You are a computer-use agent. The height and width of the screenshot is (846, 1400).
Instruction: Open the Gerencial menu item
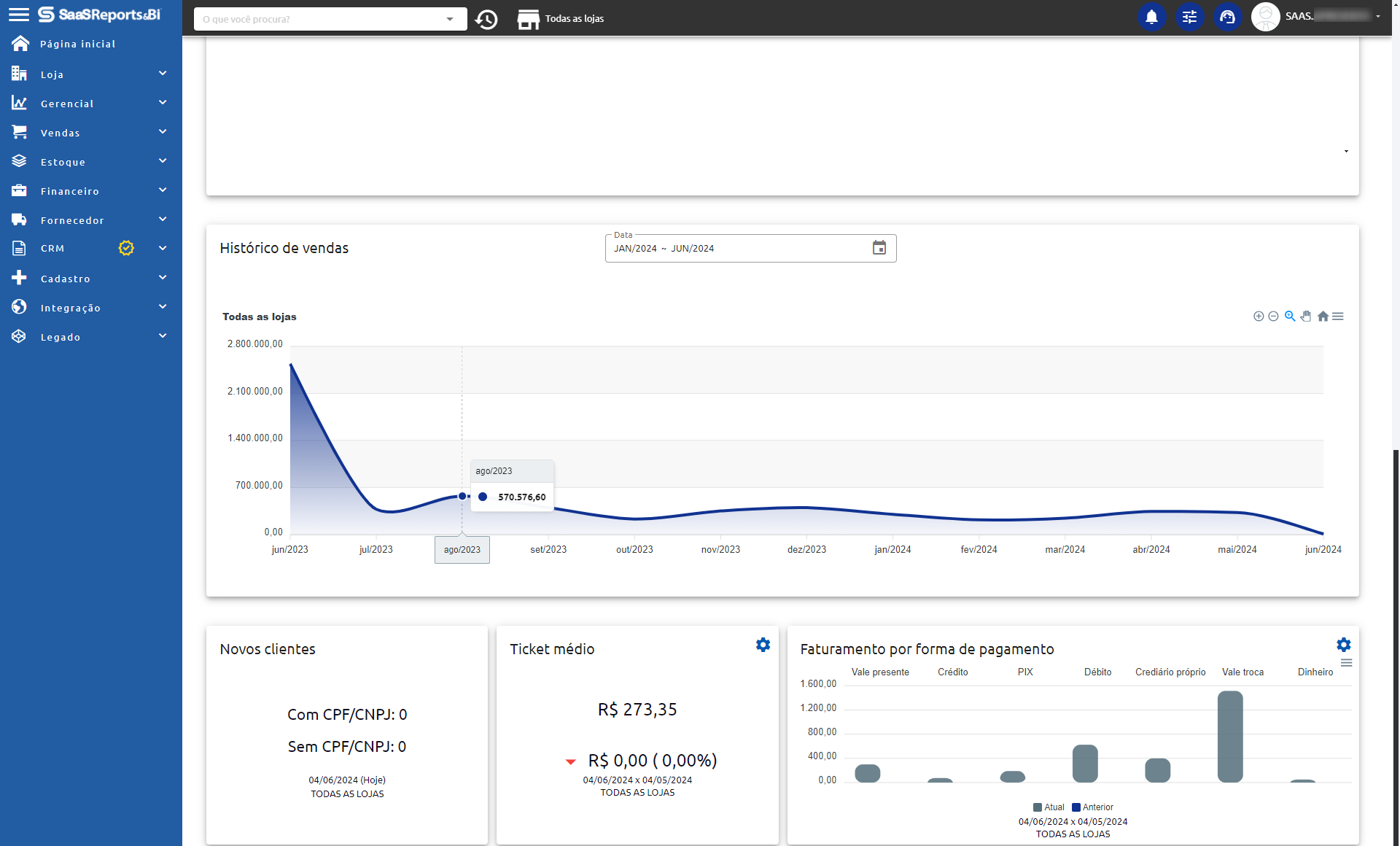(x=91, y=103)
